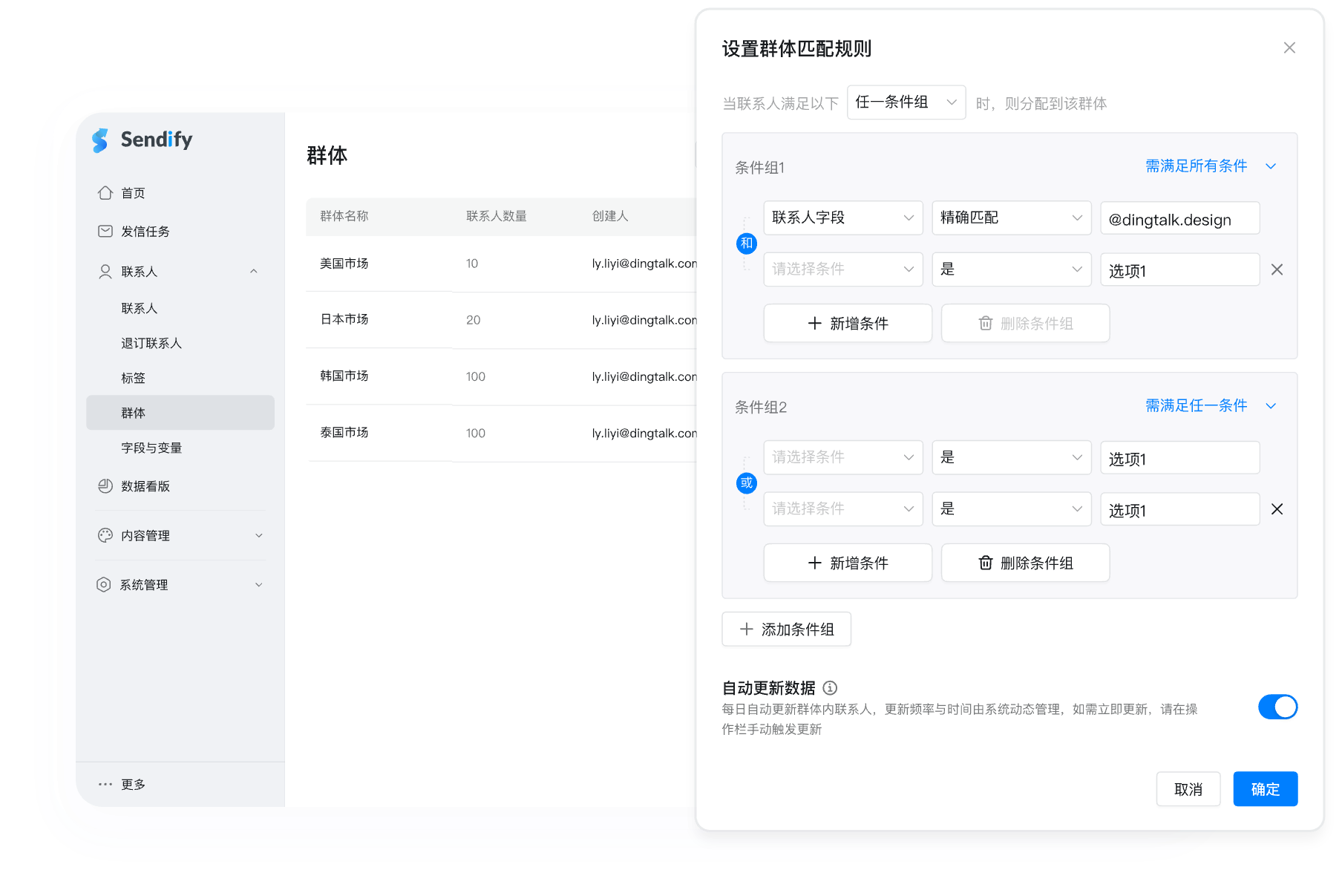Toggle the 自动更新数据 switch off
This screenshot has width=1342, height=896.
pyautogui.click(x=1277, y=707)
